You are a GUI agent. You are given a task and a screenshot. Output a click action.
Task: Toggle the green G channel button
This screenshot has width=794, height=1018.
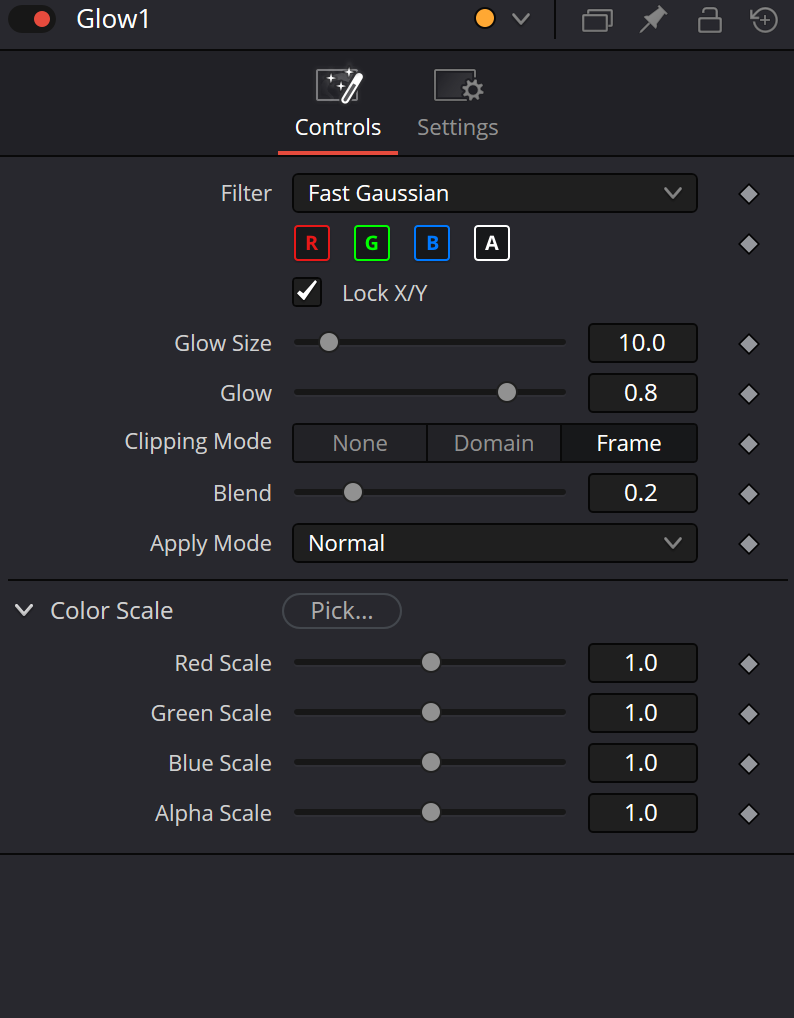click(372, 243)
